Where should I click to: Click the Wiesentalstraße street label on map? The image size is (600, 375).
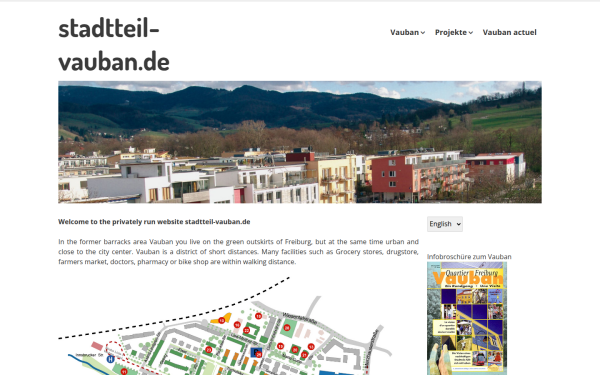[300, 318]
